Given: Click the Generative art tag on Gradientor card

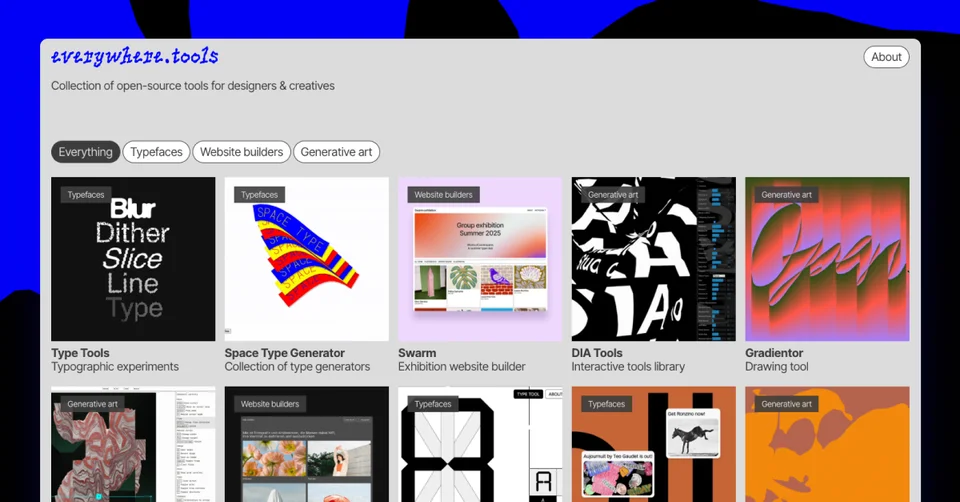Looking at the screenshot, I should [786, 195].
